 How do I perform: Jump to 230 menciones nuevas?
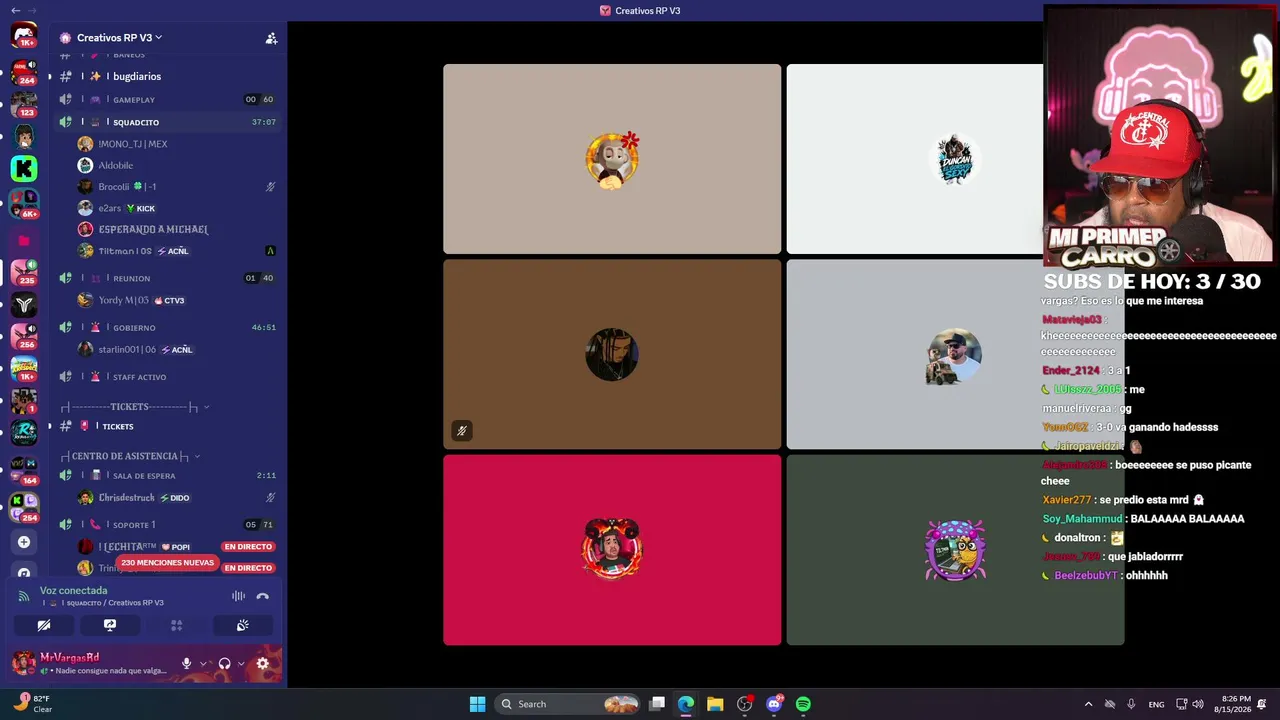167,563
